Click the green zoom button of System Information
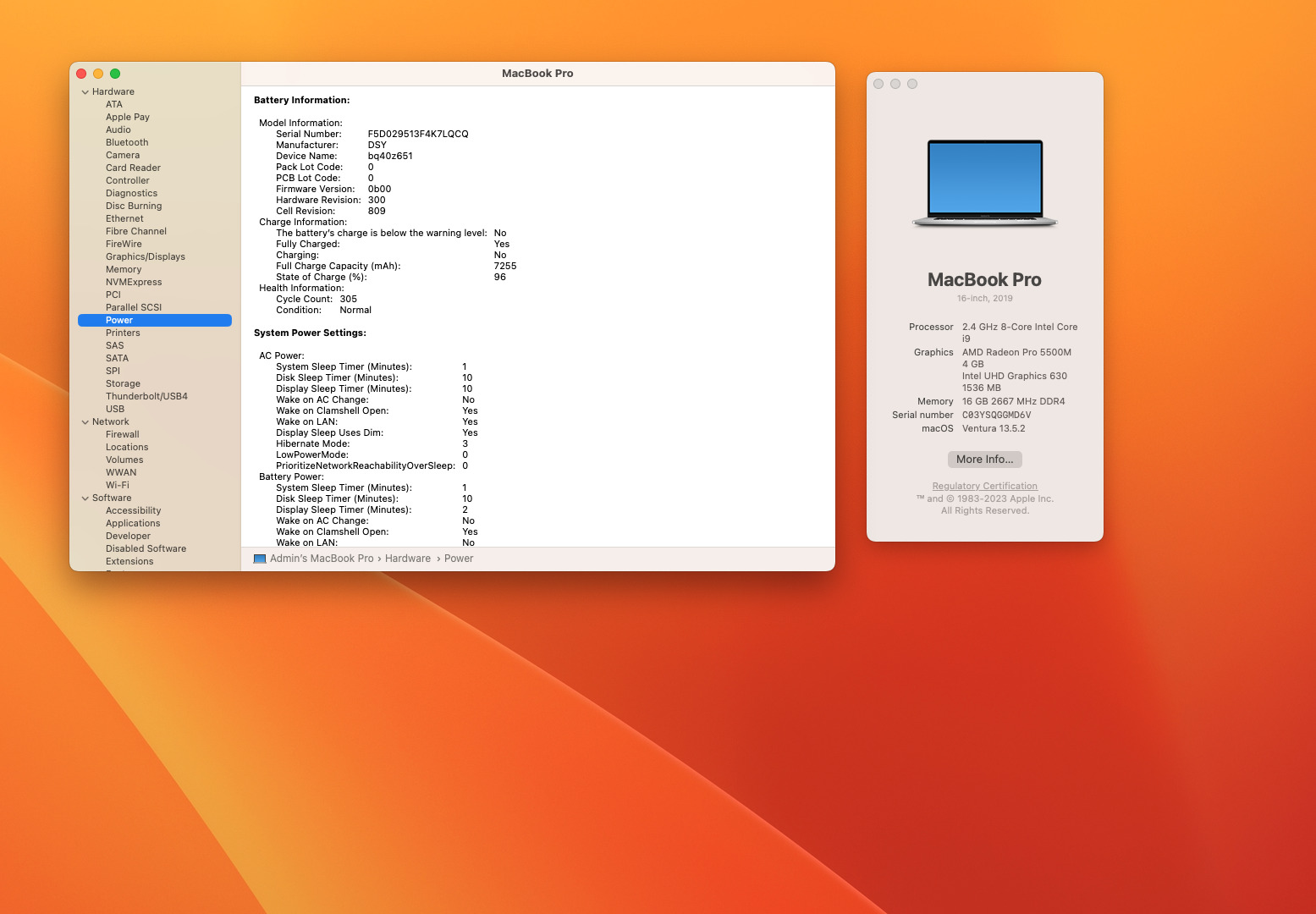Screen dimensions: 1316x914 [x=115, y=74]
